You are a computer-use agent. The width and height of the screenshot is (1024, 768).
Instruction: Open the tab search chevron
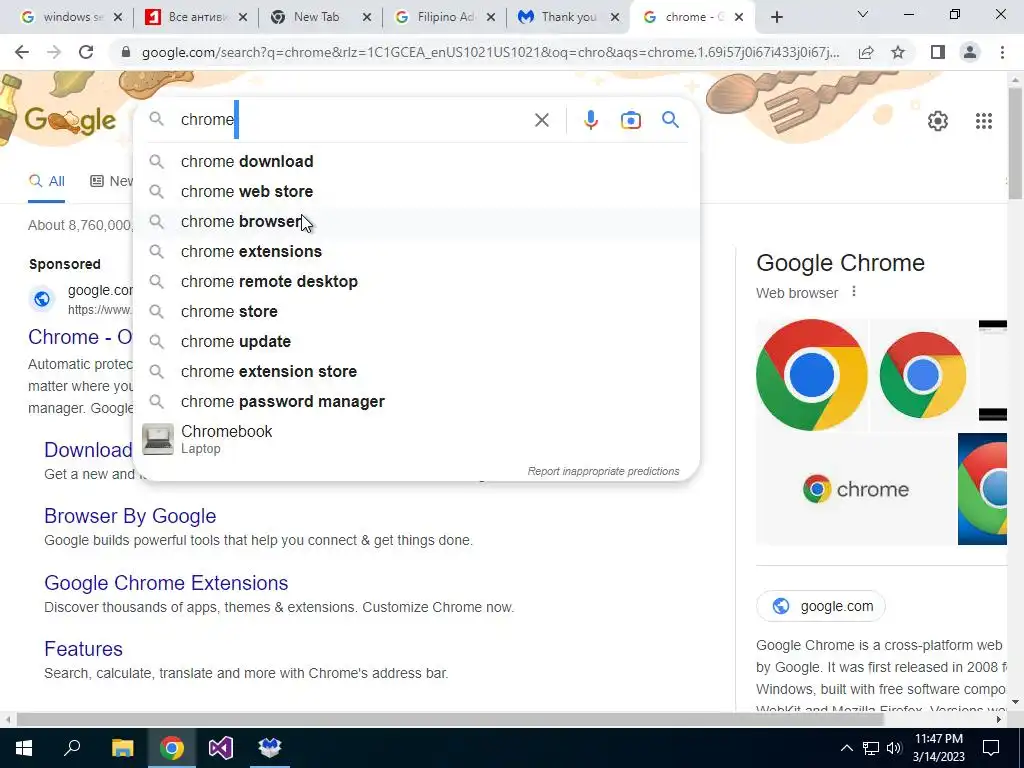click(863, 14)
